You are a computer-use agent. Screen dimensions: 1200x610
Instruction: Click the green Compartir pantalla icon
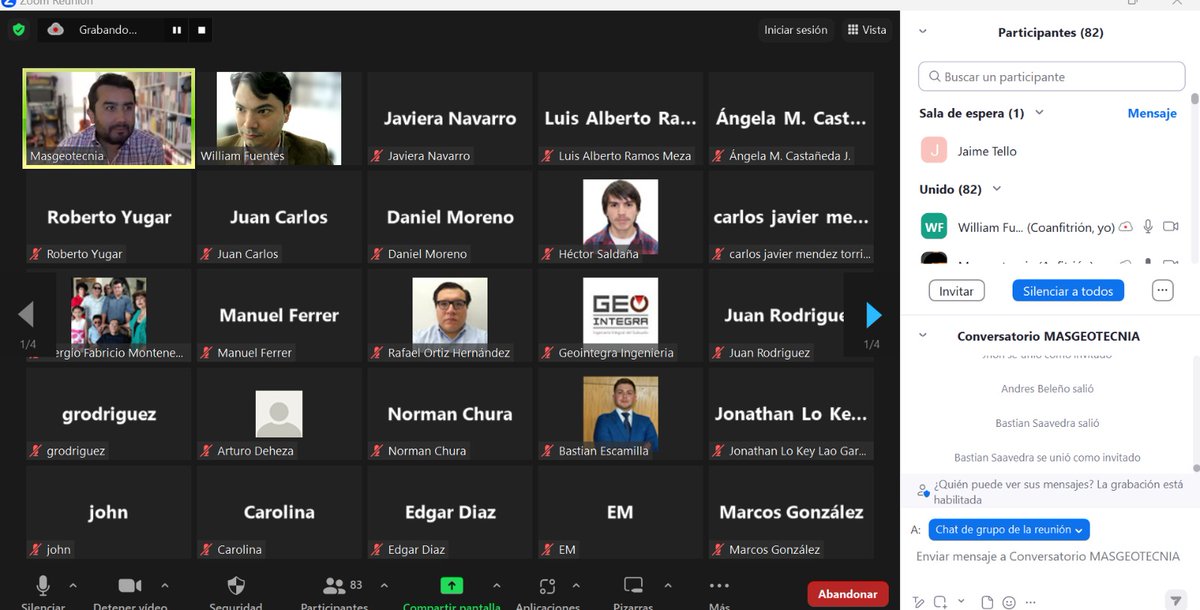pos(451,585)
